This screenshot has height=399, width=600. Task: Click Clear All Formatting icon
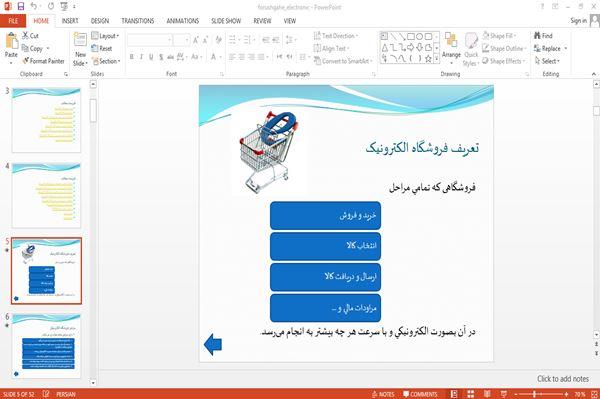(x=218, y=40)
